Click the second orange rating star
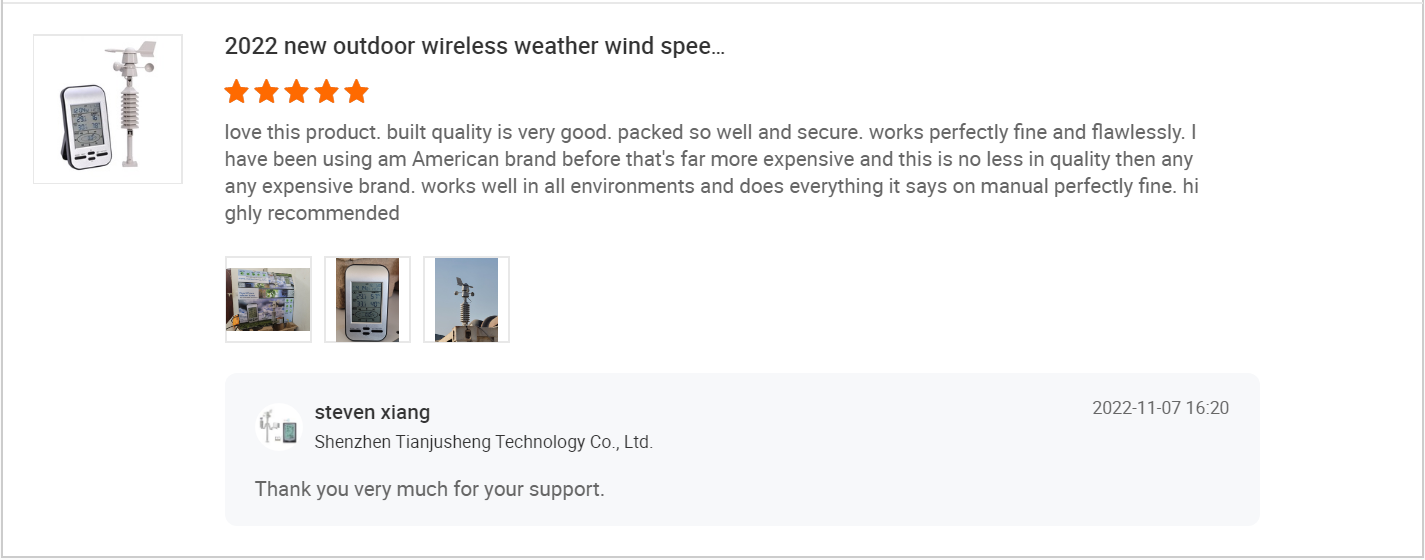The width and height of the screenshot is (1425, 560). pos(266,93)
